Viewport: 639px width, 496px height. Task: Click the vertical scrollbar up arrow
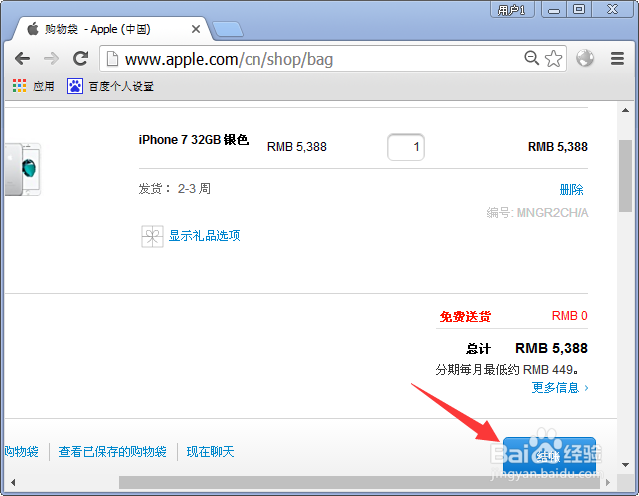[x=626, y=110]
